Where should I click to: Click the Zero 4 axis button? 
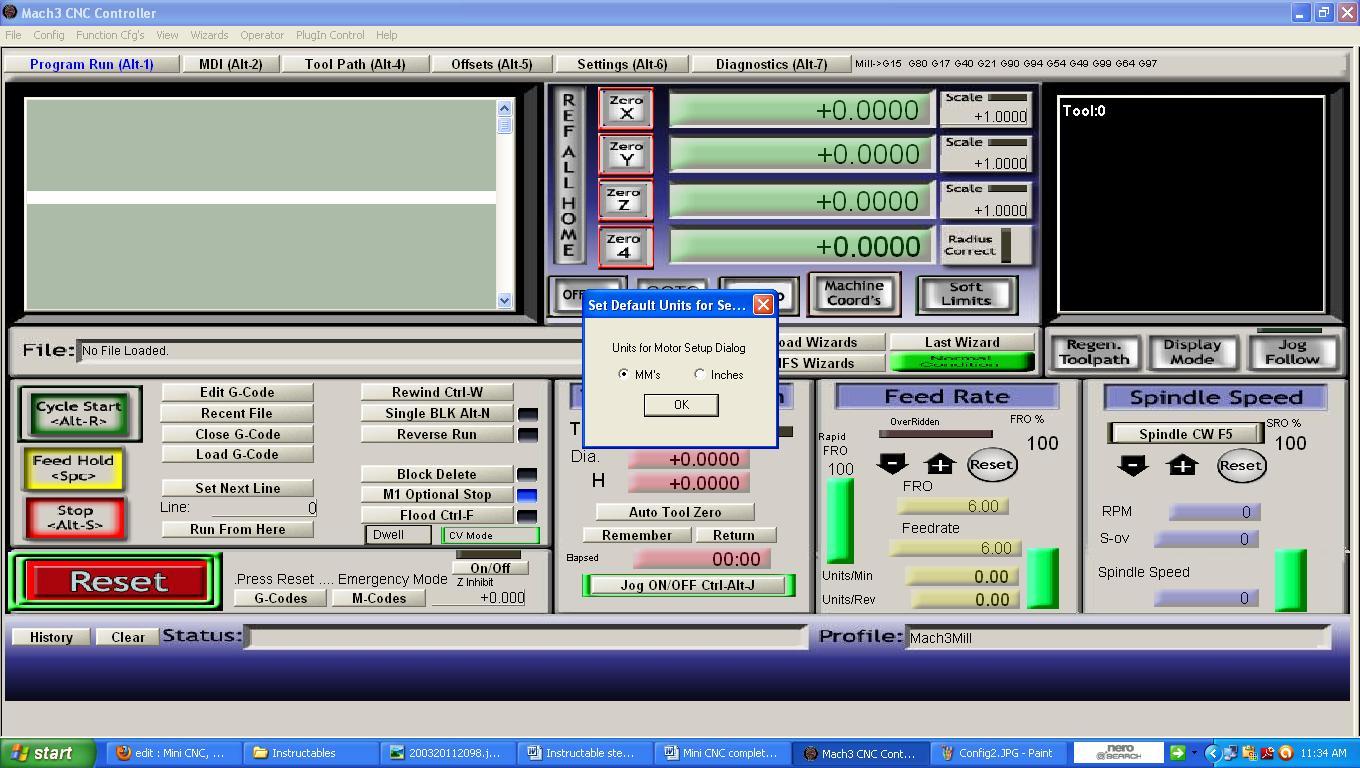point(626,246)
